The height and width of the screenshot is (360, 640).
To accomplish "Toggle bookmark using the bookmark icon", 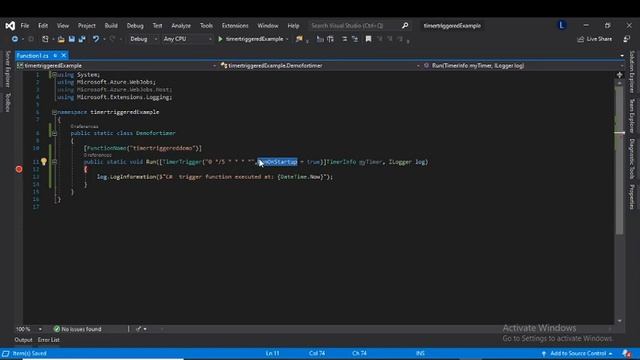I will tap(368, 39).
